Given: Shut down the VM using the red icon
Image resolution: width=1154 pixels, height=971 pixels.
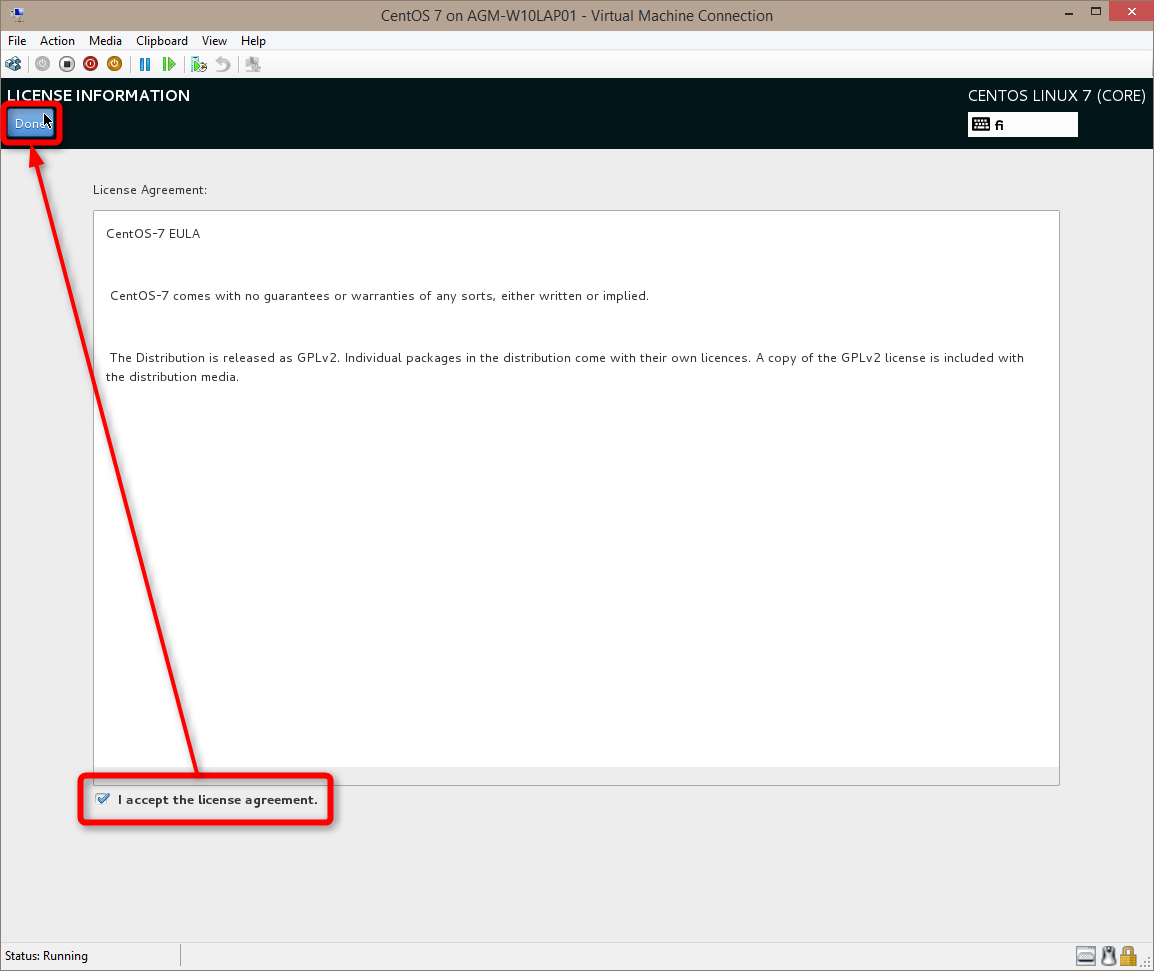Looking at the screenshot, I should (x=91, y=64).
